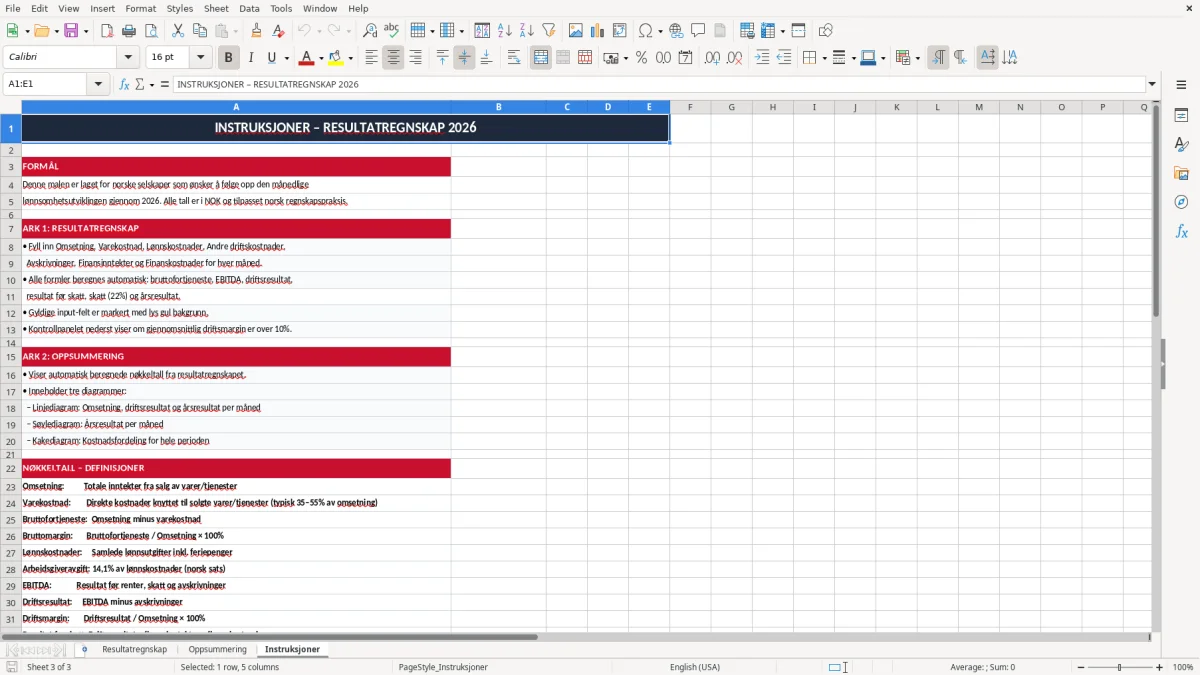Run Spelling check abc icon
This screenshot has height=675, width=1200.
pos(392,31)
